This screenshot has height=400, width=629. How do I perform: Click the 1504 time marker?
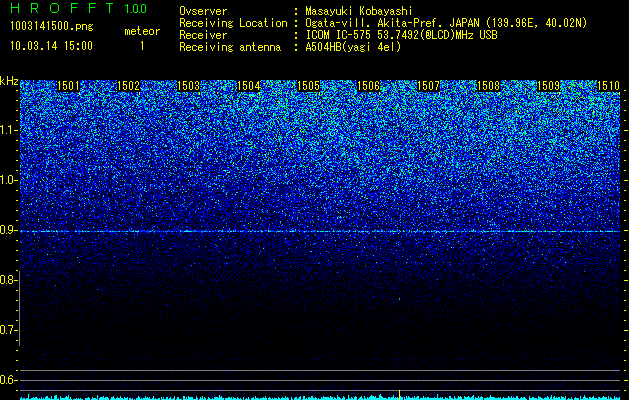249,86
